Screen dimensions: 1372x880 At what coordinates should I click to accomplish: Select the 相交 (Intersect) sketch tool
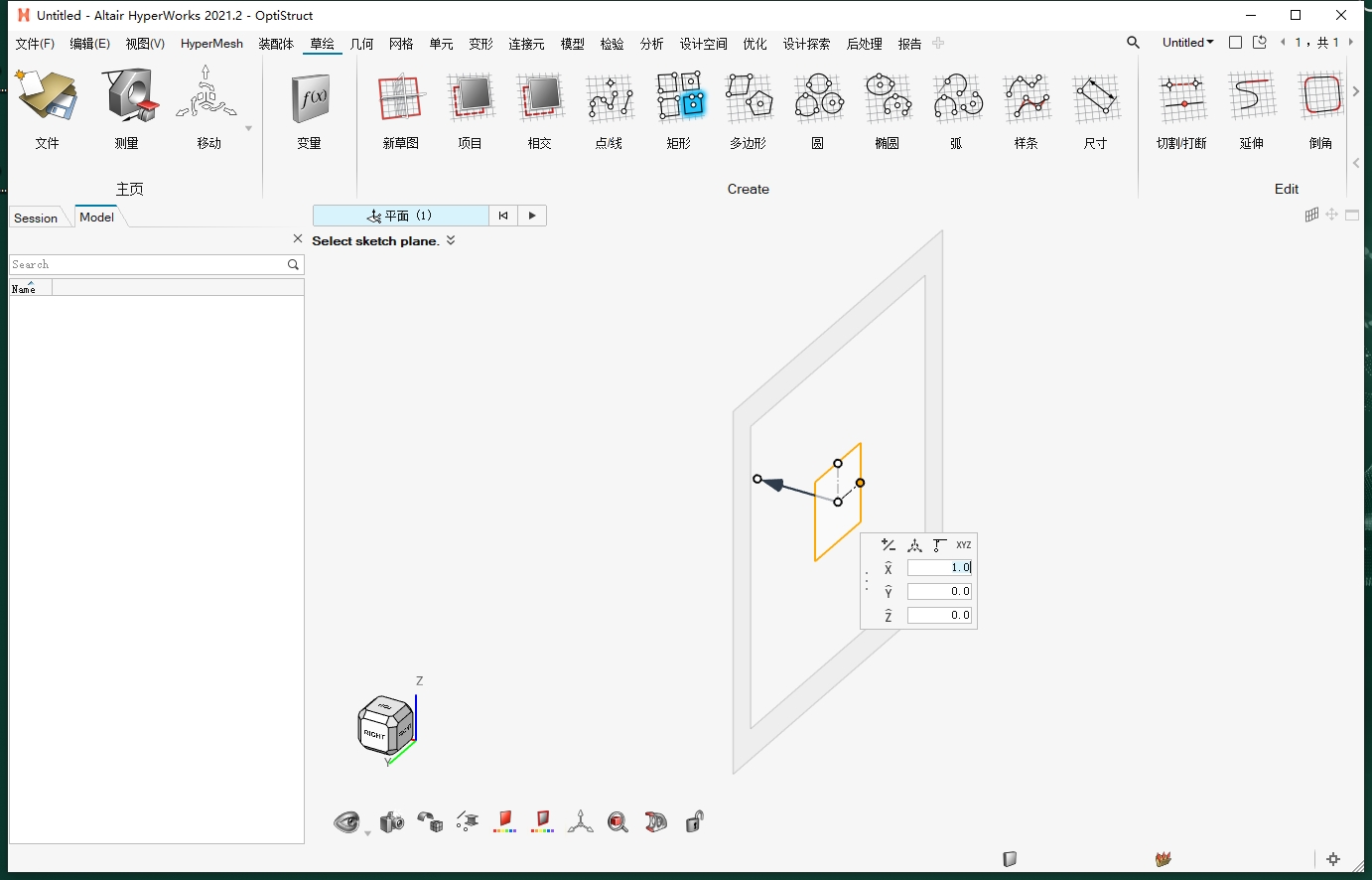[540, 111]
